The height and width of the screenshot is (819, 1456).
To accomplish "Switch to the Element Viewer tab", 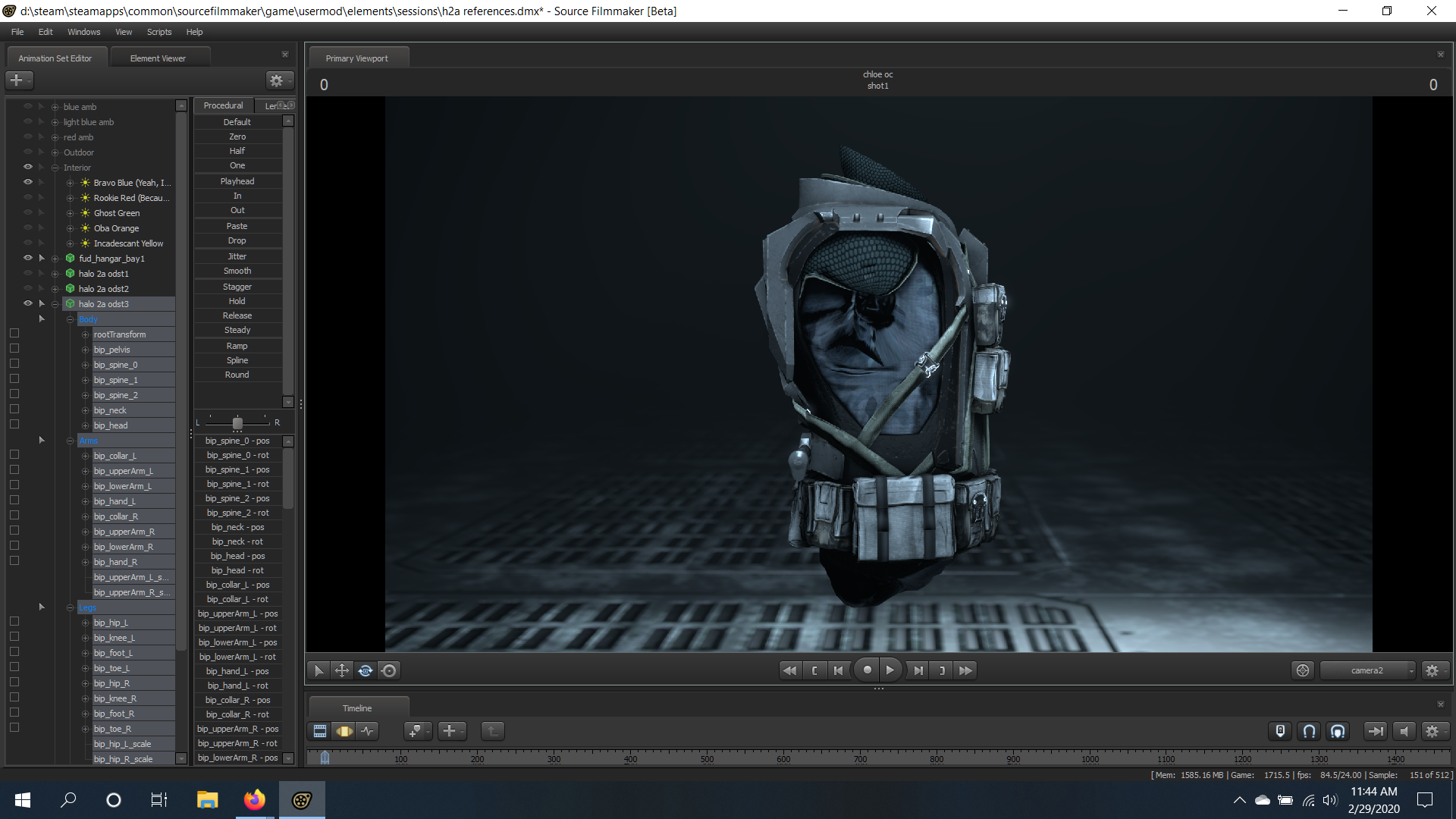I will pyautogui.click(x=158, y=58).
